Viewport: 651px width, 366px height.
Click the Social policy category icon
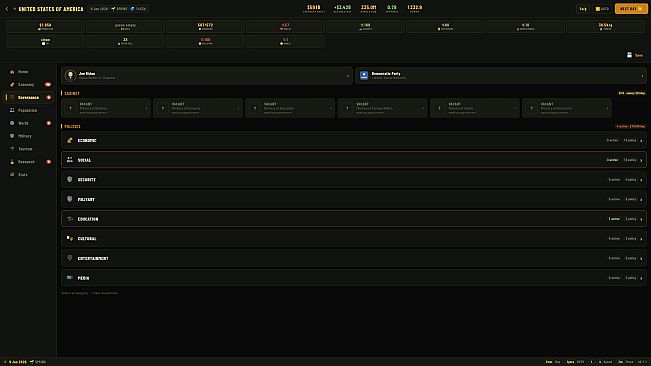click(70, 160)
